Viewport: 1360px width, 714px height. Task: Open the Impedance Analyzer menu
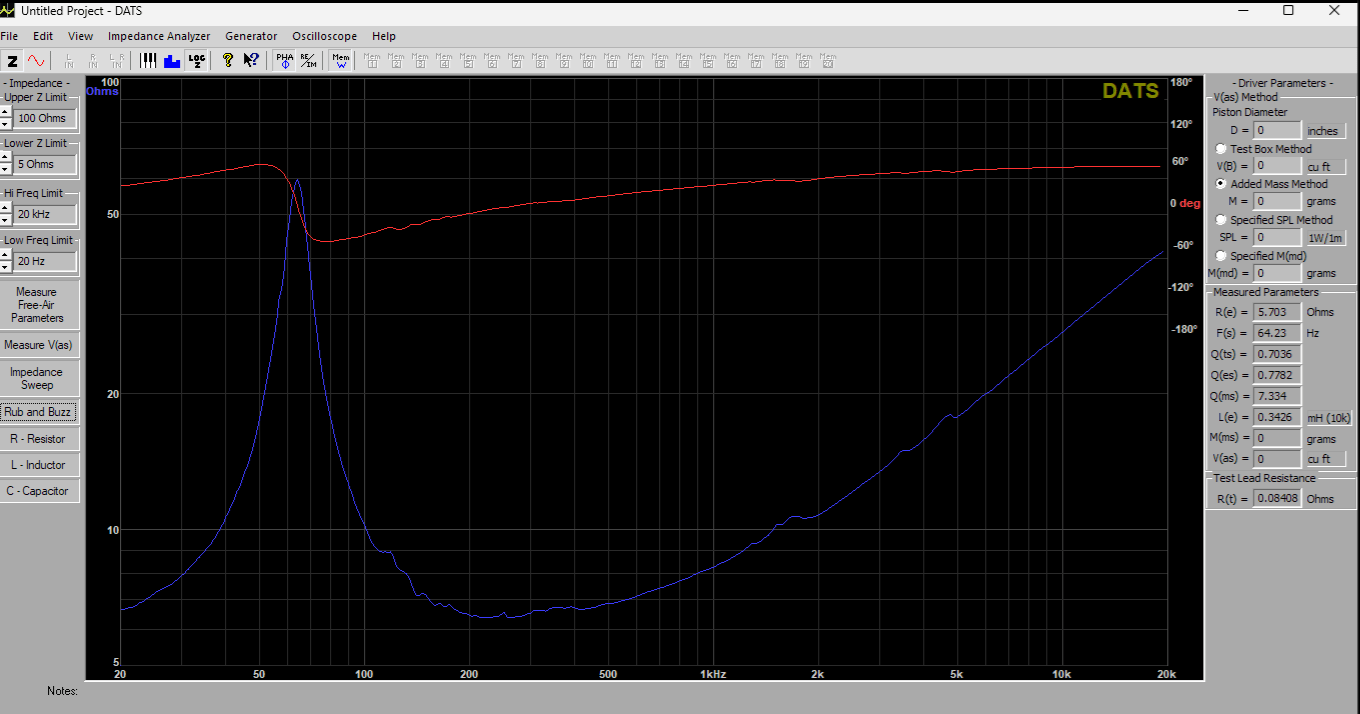pos(159,36)
